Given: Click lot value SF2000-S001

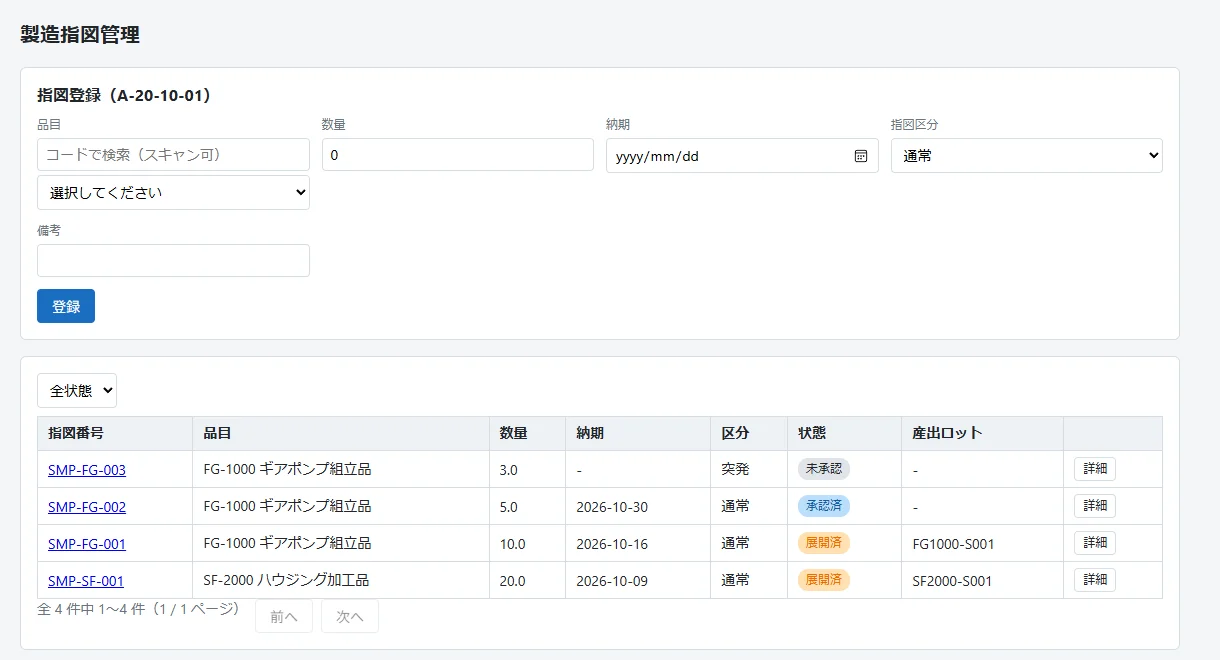Looking at the screenshot, I should [952, 581].
